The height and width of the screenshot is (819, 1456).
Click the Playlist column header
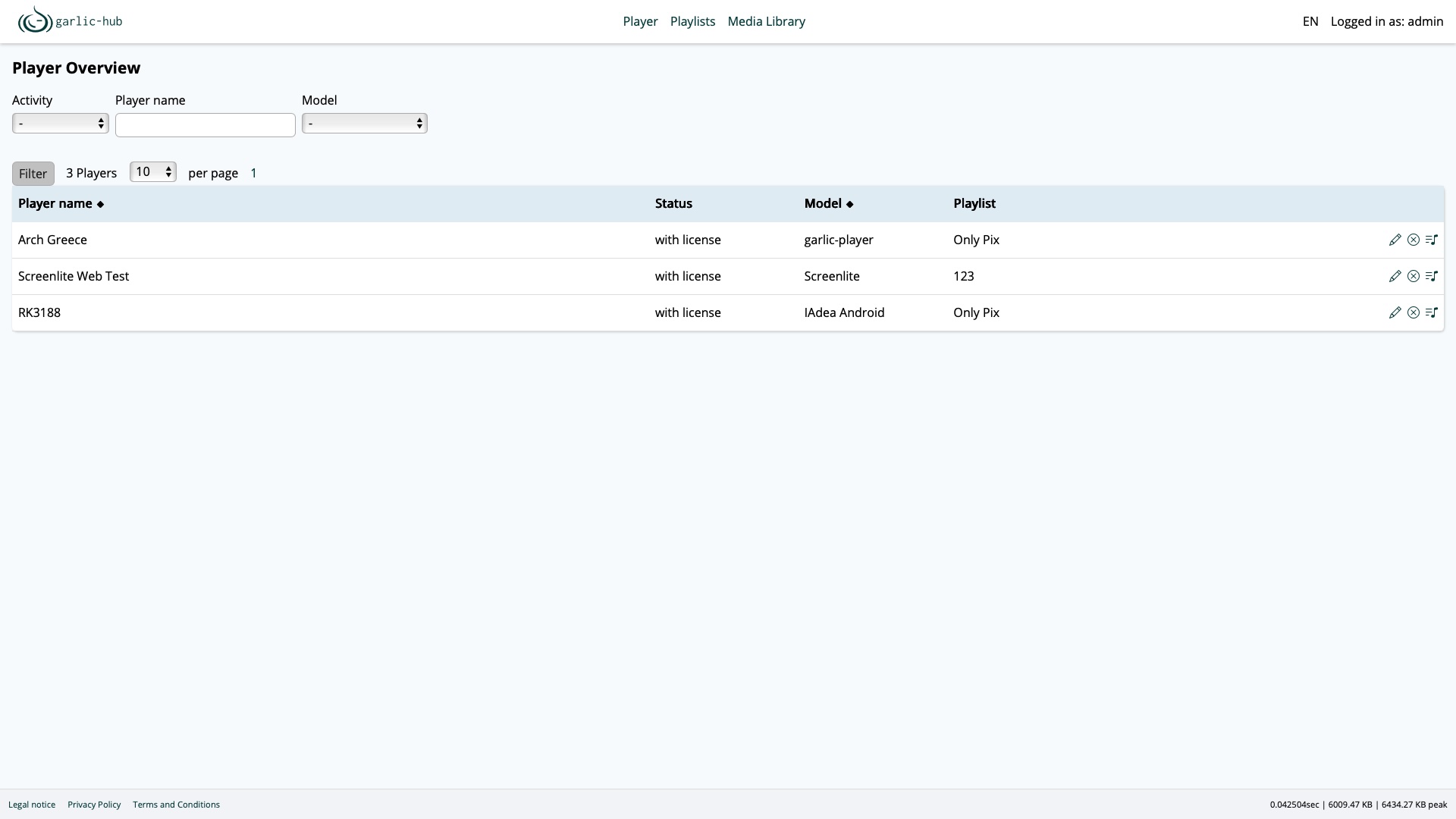coord(974,203)
